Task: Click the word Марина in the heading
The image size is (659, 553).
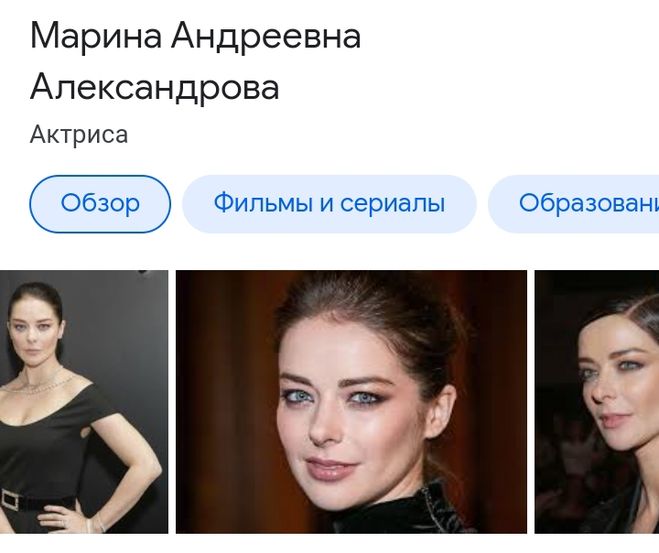Action: [96, 37]
